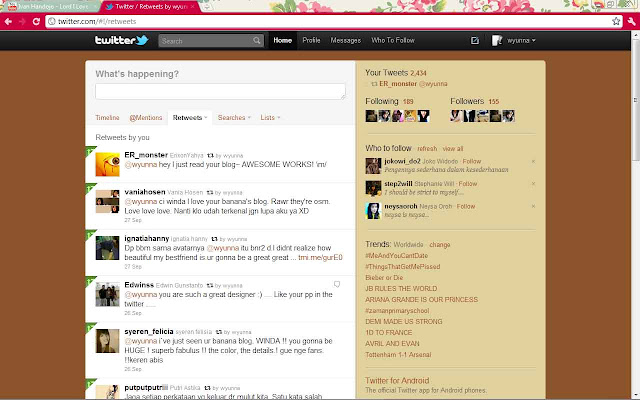Click the wyunna account avatar icon

pyautogui.click(x=497, y=40)
